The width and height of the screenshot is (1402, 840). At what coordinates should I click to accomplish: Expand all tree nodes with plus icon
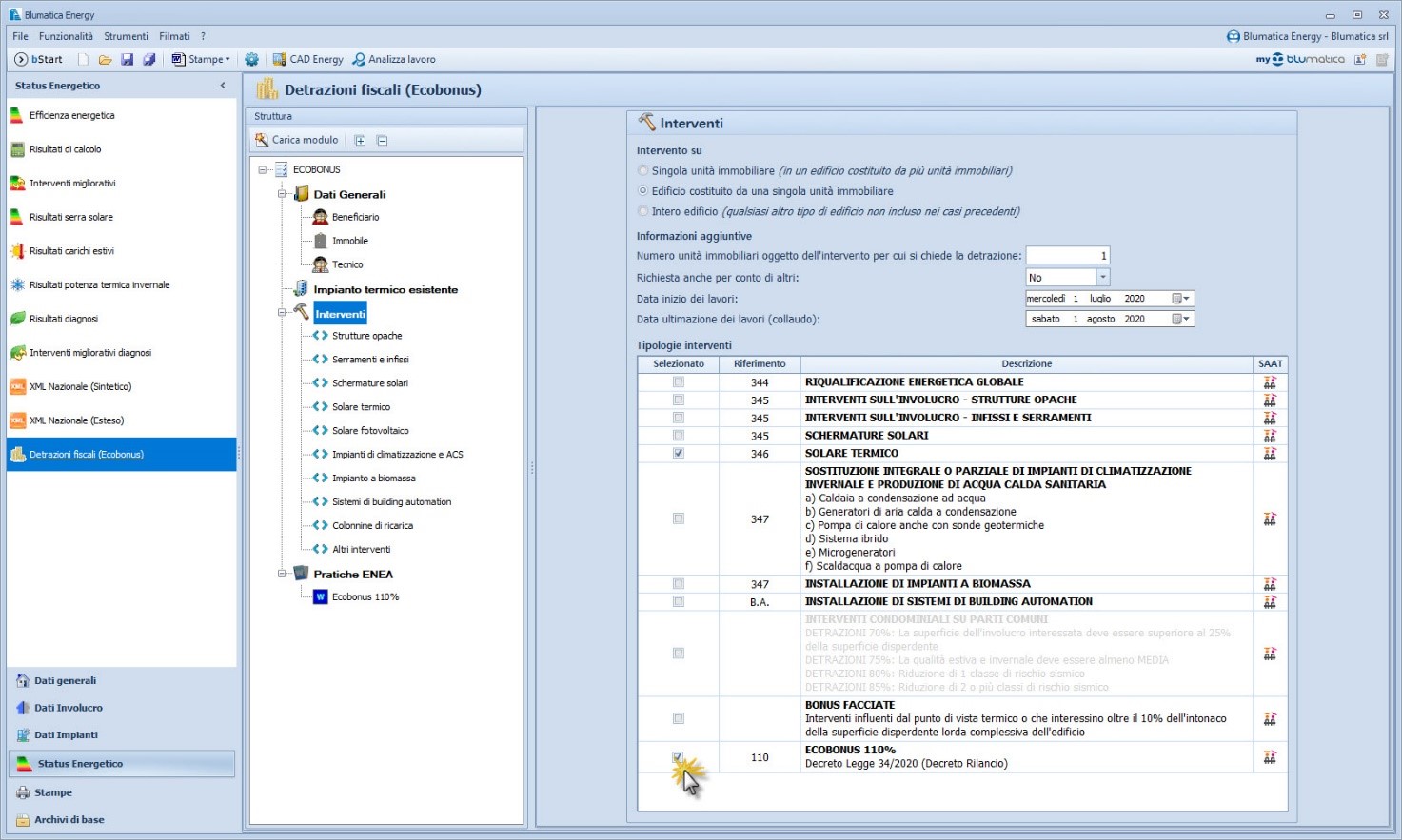(x=360, y=140)
